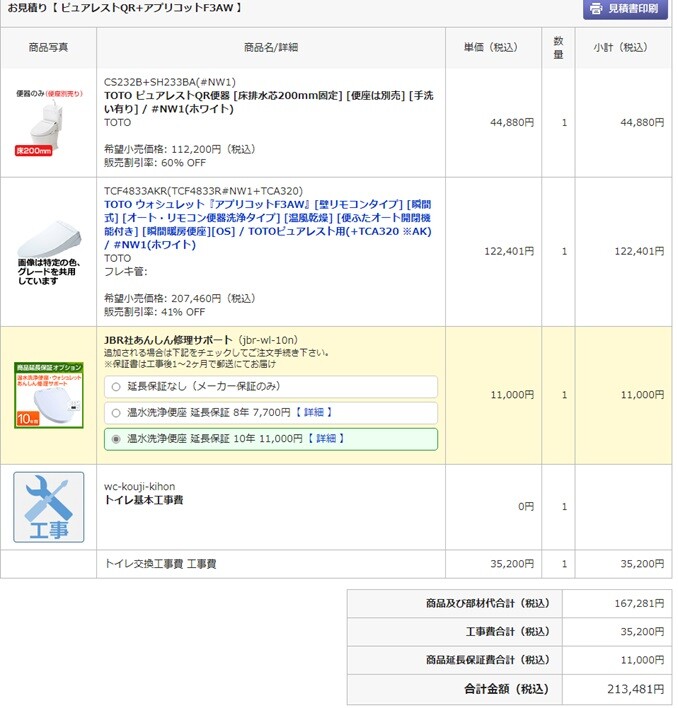This screenshot has height=708, width=678.
Task: Open TOTO ウォシュレット アプリコットF3AW product link
Action: [x=268, y=224]
